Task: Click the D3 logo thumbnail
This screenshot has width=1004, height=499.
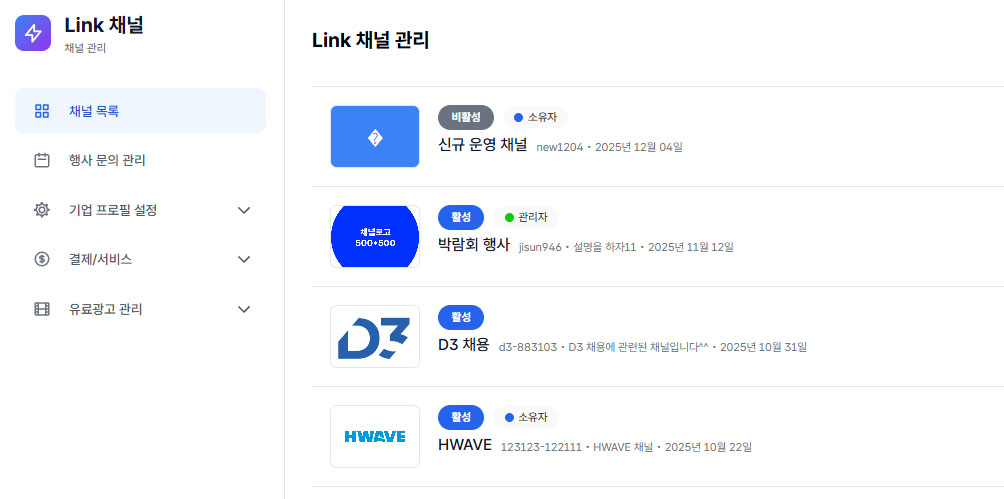Action: click(375, 336)
